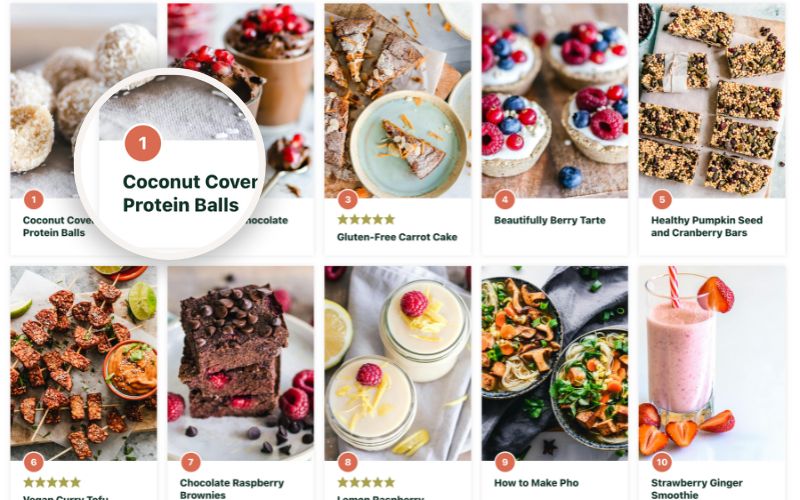Open the Strawberry Ginger Smoothie title
The height and width of the screenshot is (500, 800).
pyautogui.click(x=696, y=489)
